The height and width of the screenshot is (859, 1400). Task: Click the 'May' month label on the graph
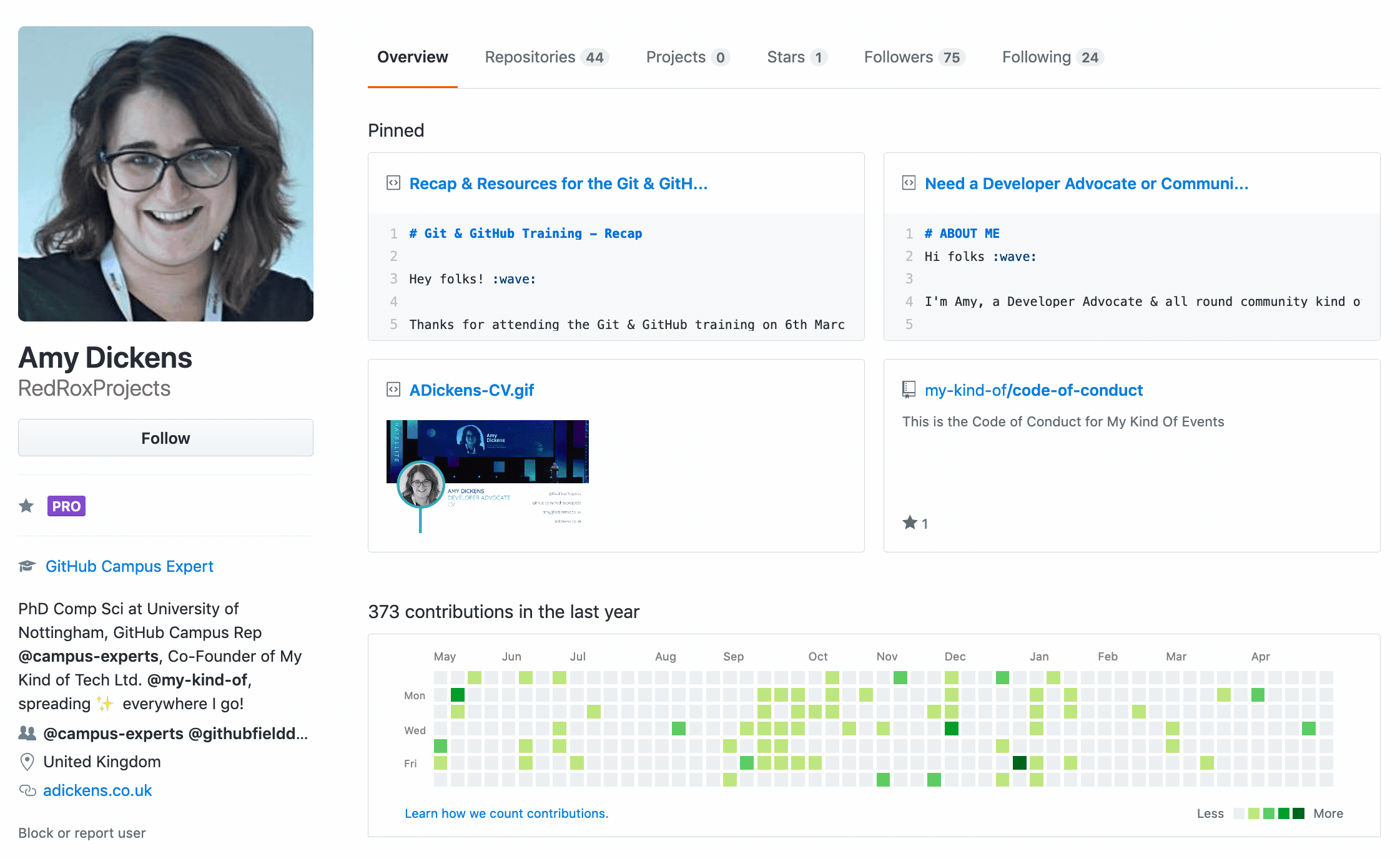[445, 657]
